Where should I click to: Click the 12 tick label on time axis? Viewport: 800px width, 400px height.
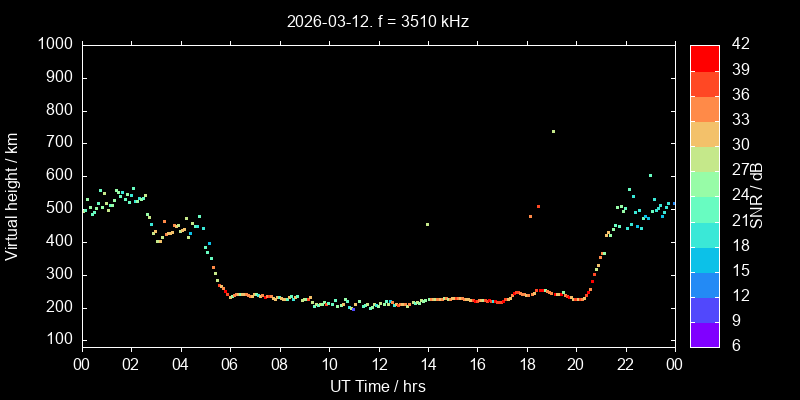click(x=378, y=364)
